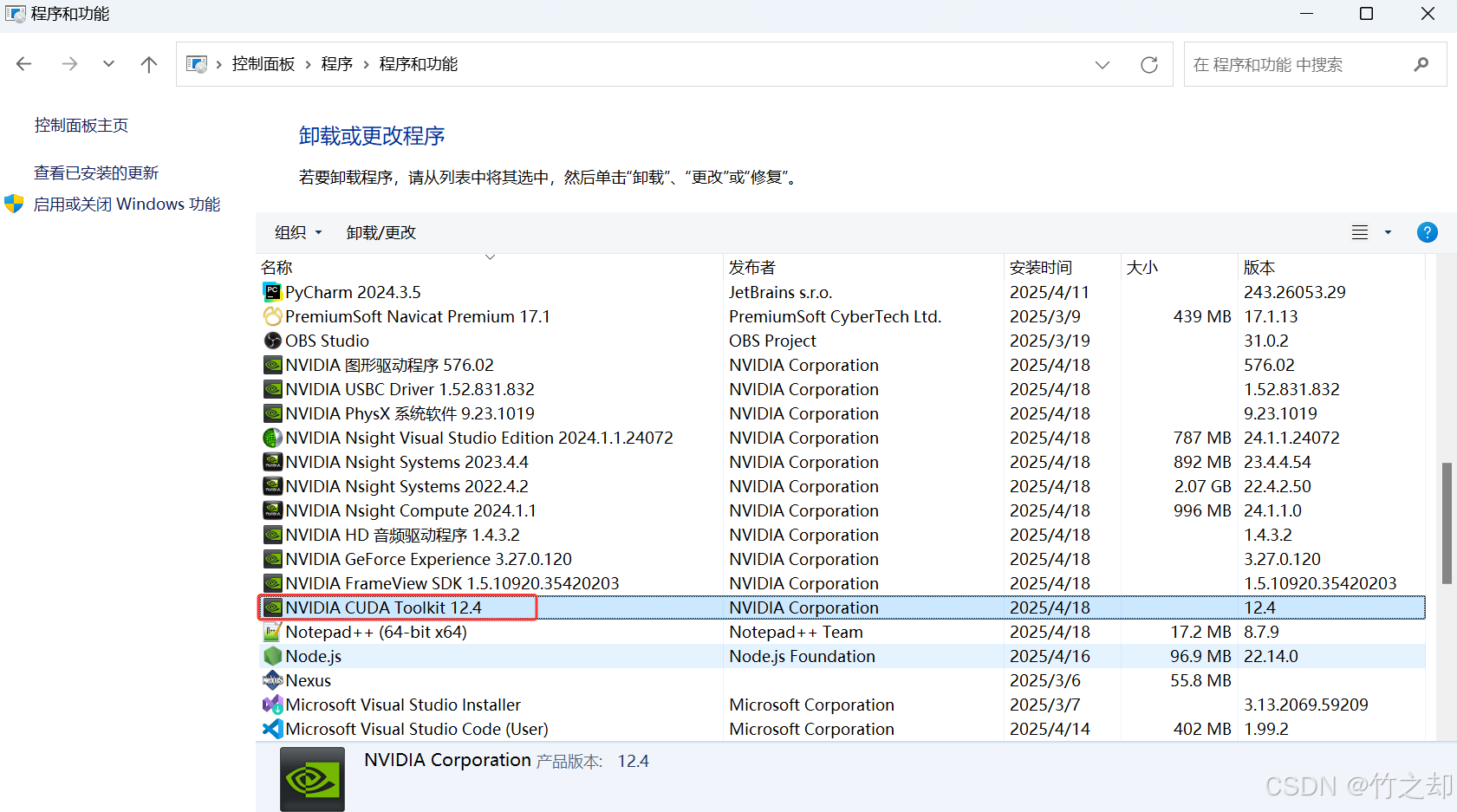
Task: Click the Visual Studio Code (User) icon
Action: point(273,729)
